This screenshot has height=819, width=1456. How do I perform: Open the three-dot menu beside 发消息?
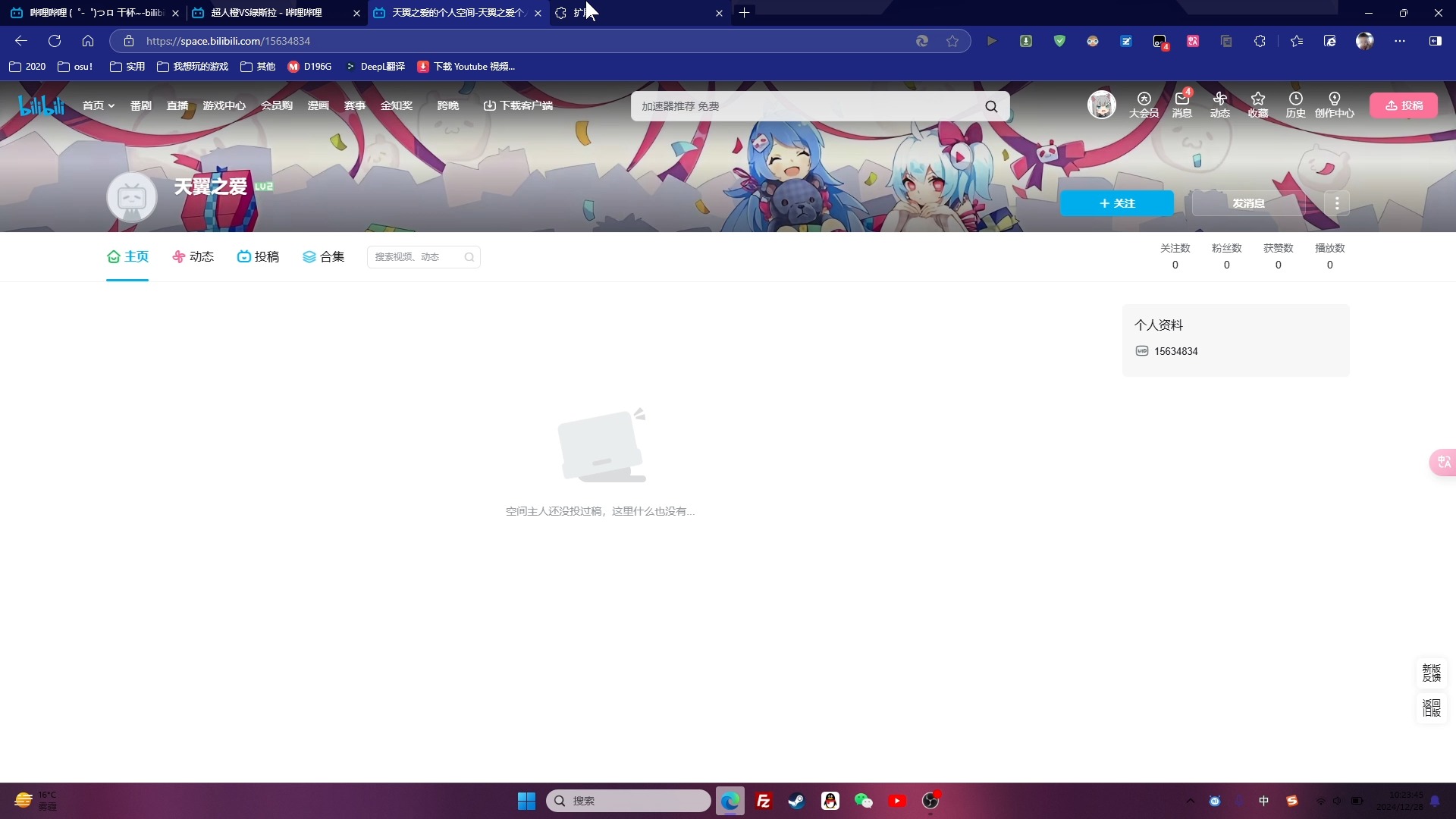[x=1336, y=202]
